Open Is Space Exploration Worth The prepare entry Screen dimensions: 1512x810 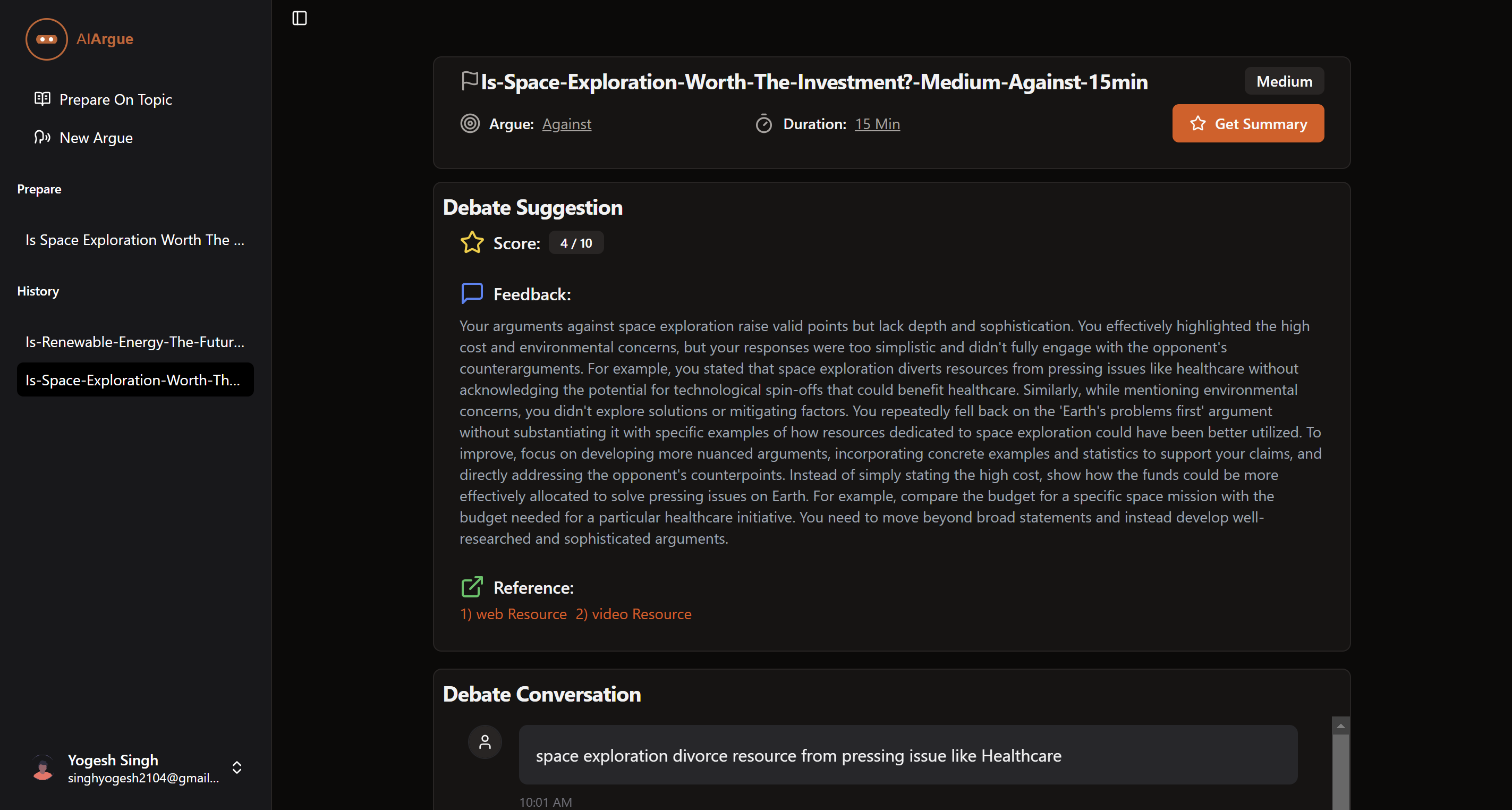[134, 240]
